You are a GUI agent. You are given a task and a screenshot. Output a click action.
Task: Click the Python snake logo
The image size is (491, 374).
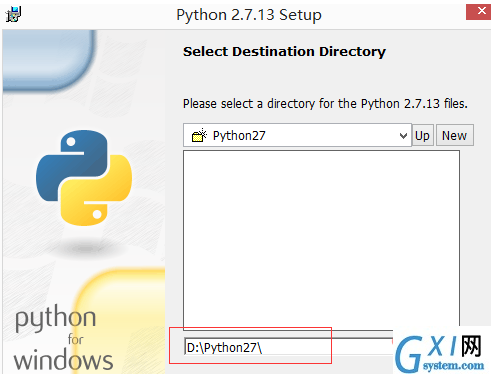coord(84,177)
